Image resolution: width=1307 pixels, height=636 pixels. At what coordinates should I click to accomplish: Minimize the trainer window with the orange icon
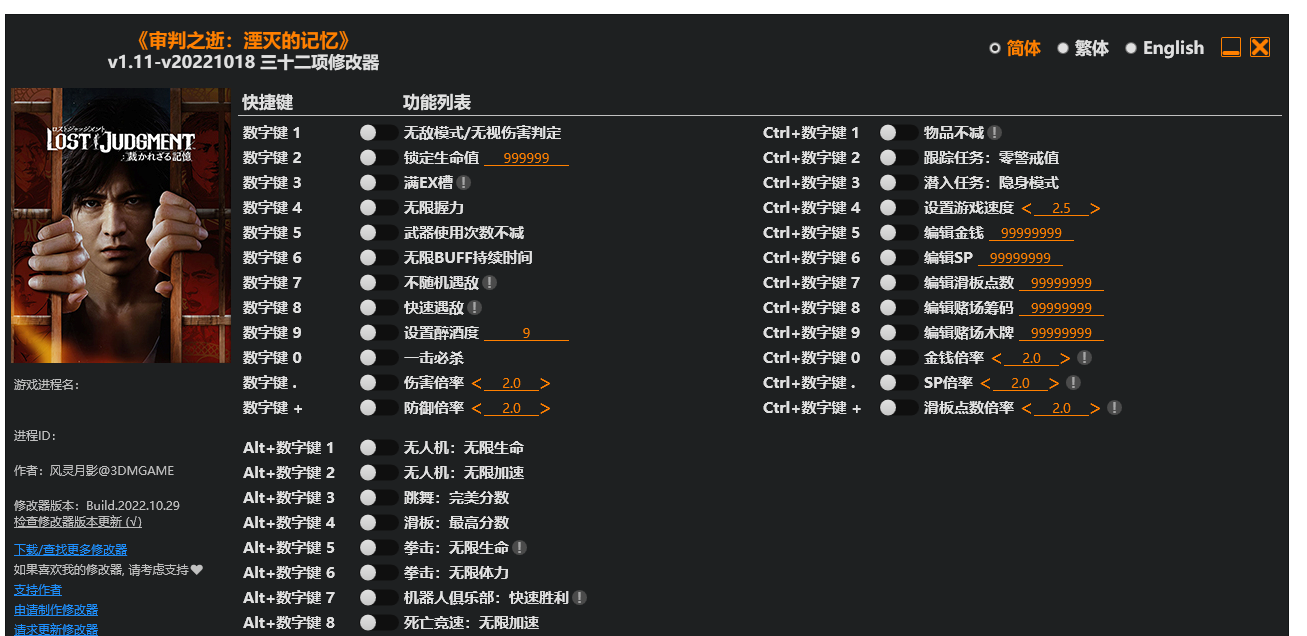[1231, 47]
